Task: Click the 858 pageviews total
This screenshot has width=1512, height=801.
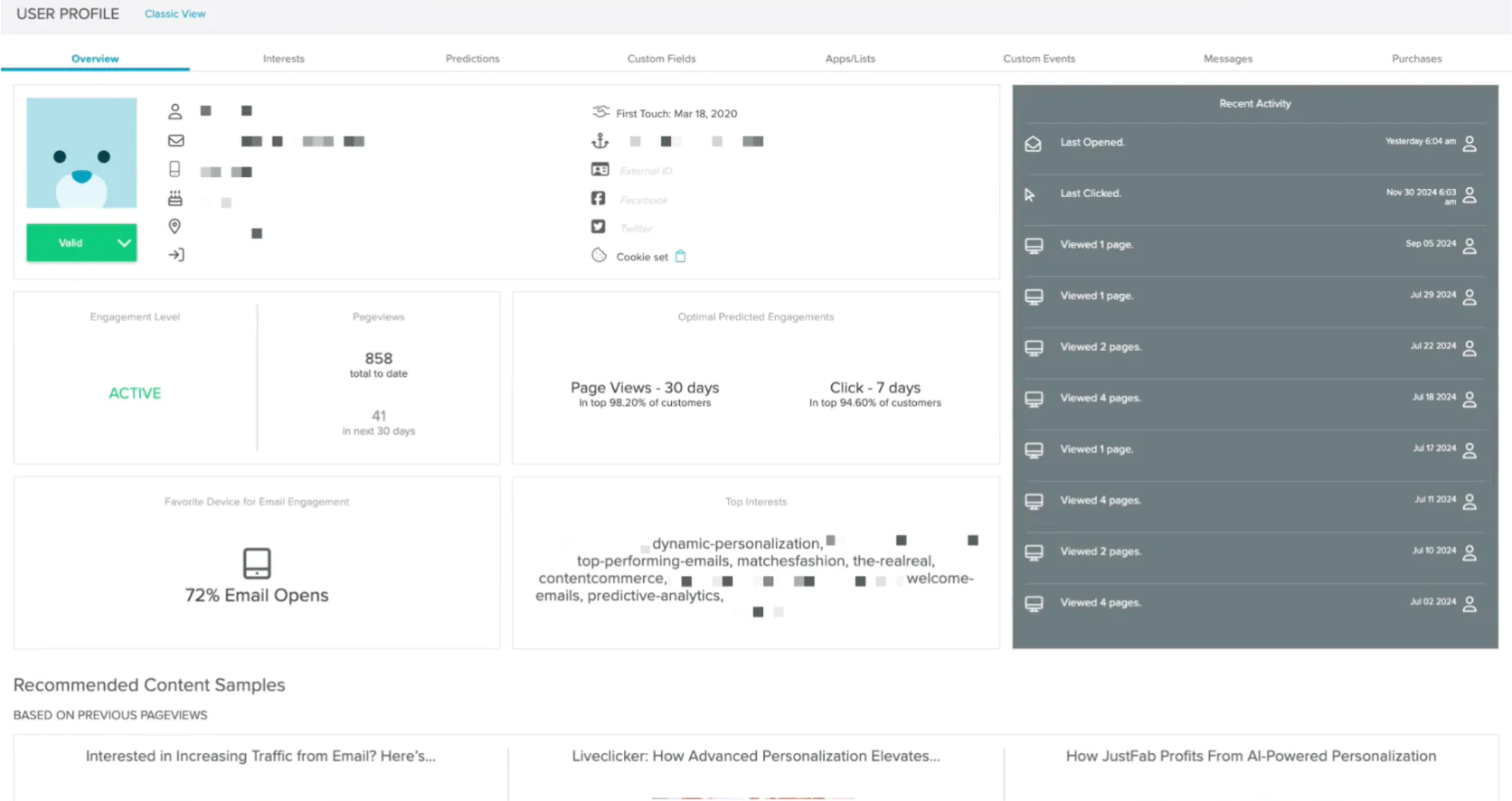Action: point(378,358)
